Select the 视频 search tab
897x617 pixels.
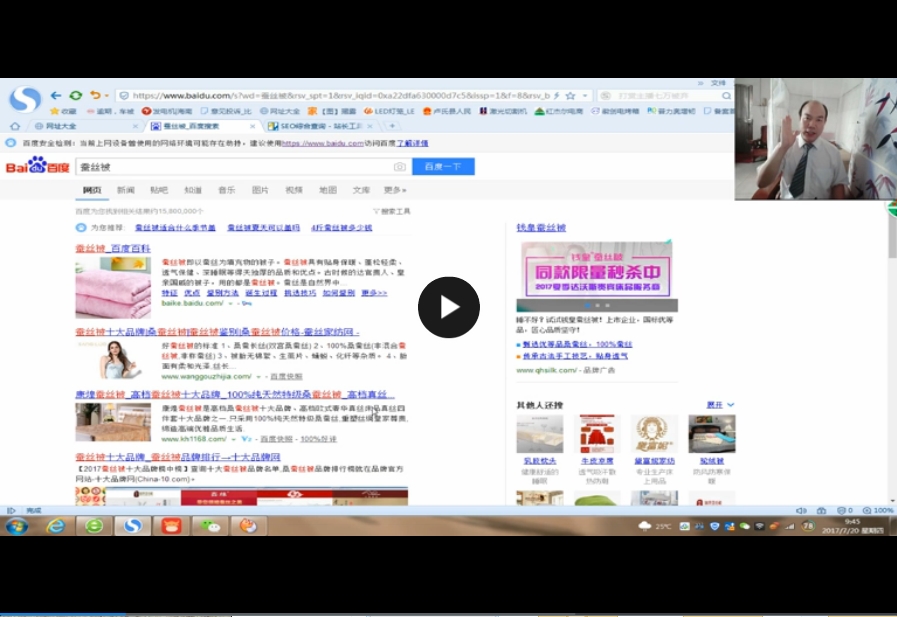coord(294,190)
